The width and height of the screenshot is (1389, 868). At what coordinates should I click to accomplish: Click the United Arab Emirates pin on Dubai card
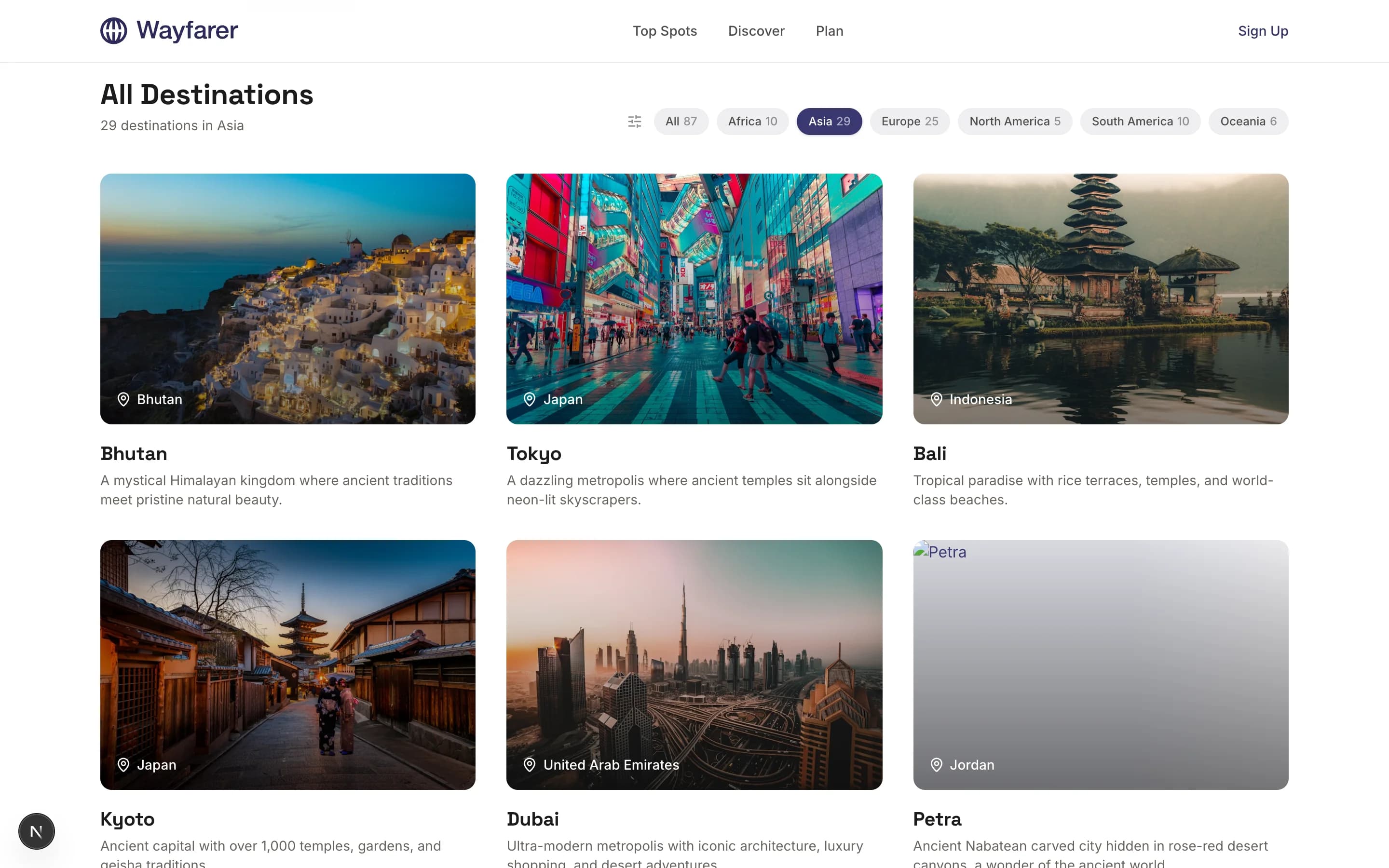tap(529, 765)
